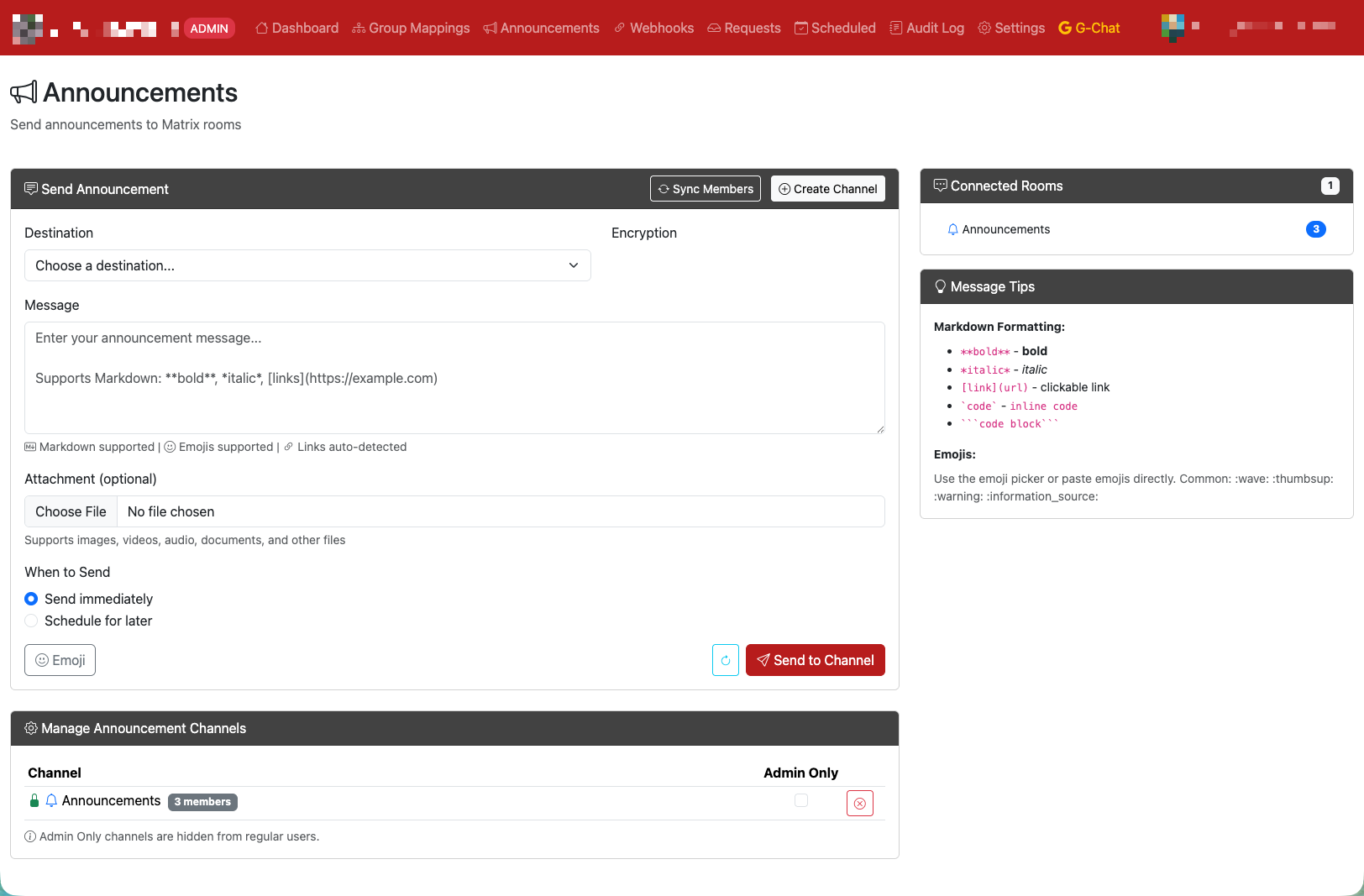Choose Schedule for later
Viewport: 1364px width, 896px height.
pyautogui.click(x=31, y=621)
